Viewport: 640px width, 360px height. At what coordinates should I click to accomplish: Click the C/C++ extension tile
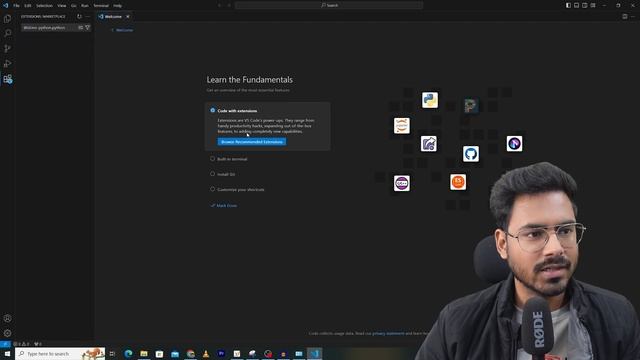402,183
